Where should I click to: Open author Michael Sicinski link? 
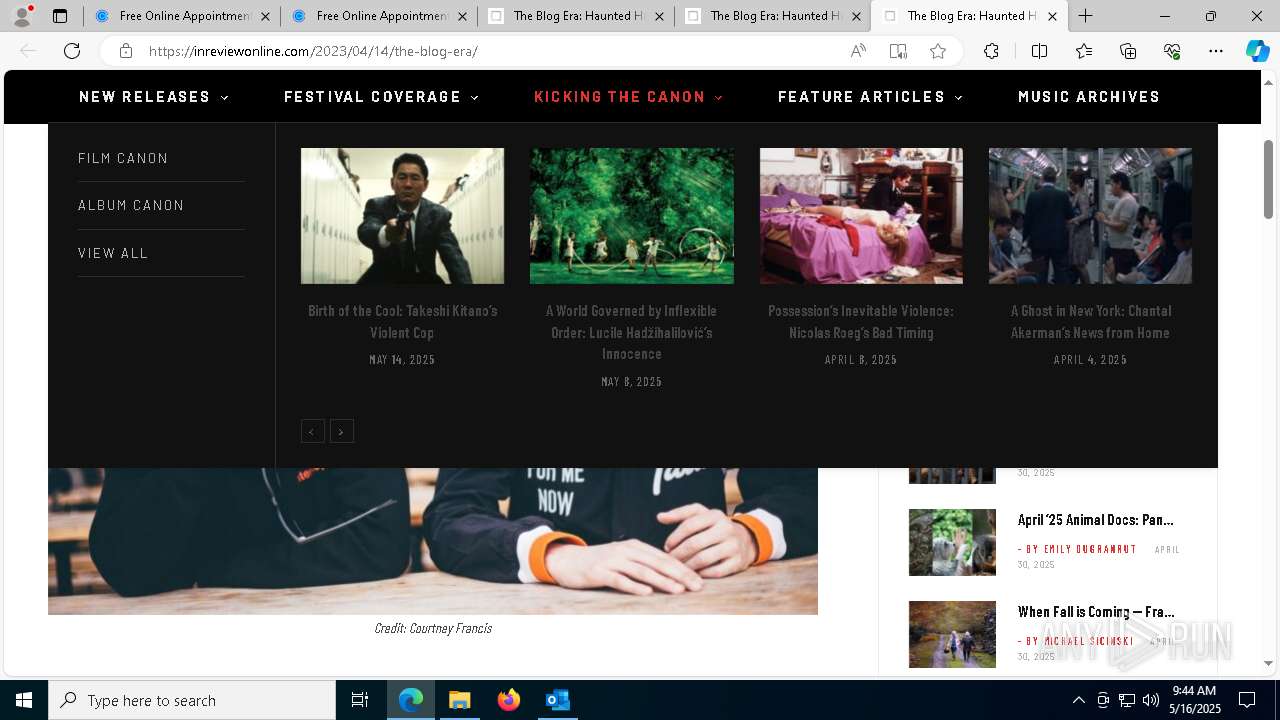pyautogui.click(x=1089, y=641)
